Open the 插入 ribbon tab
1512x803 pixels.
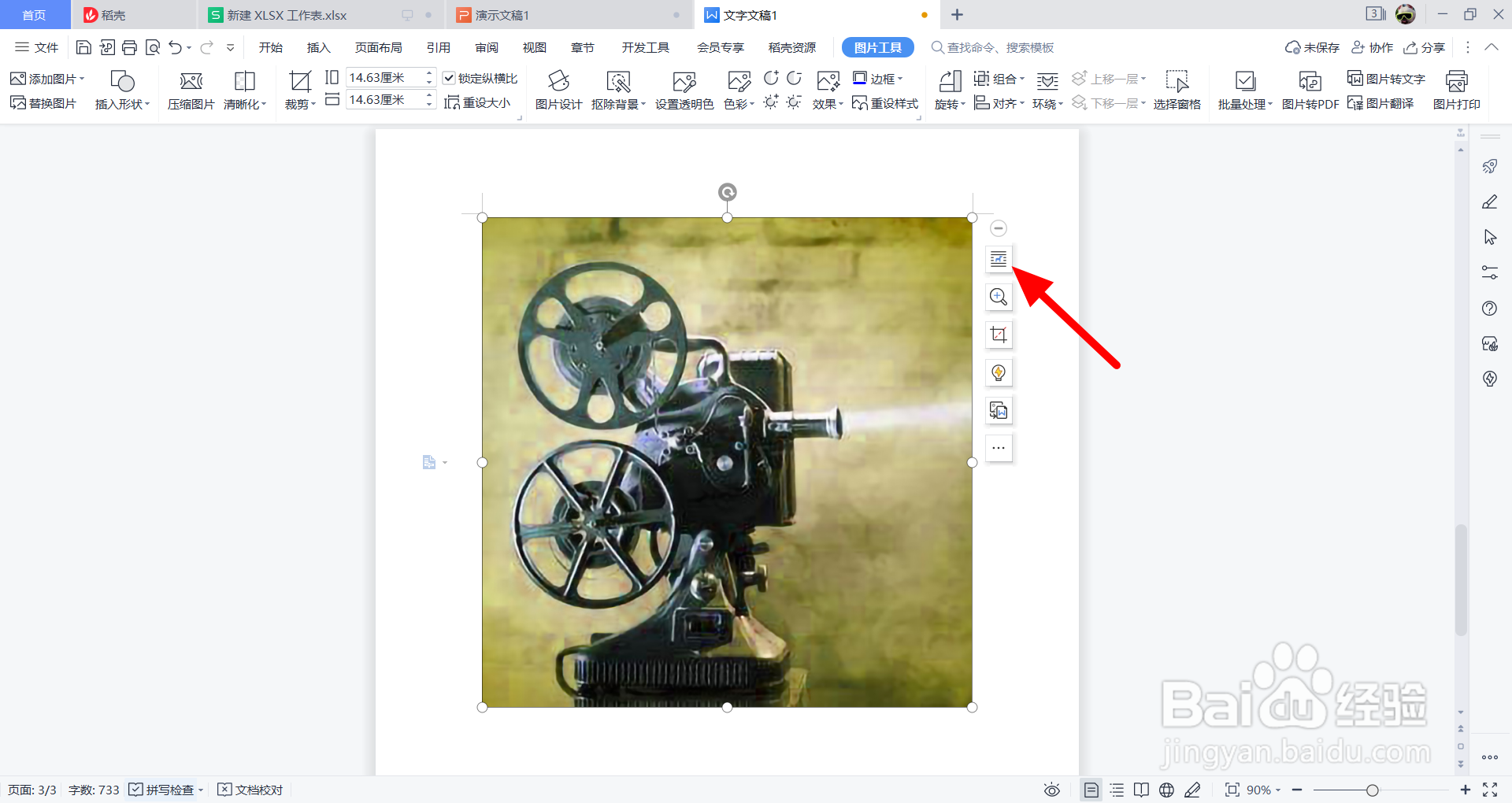(318, 48)
